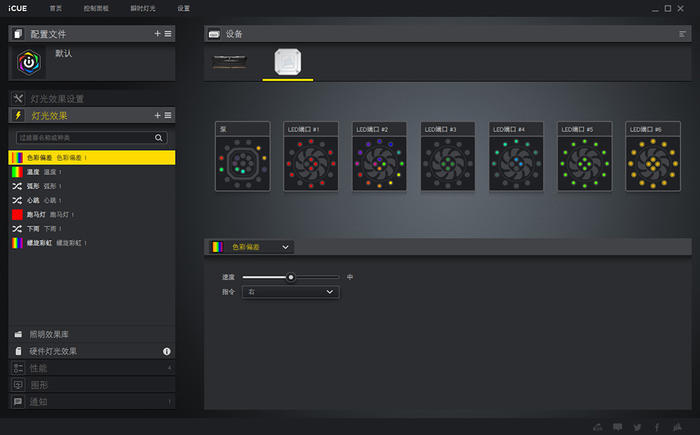Open the Twitter link icon

[638, 427]
